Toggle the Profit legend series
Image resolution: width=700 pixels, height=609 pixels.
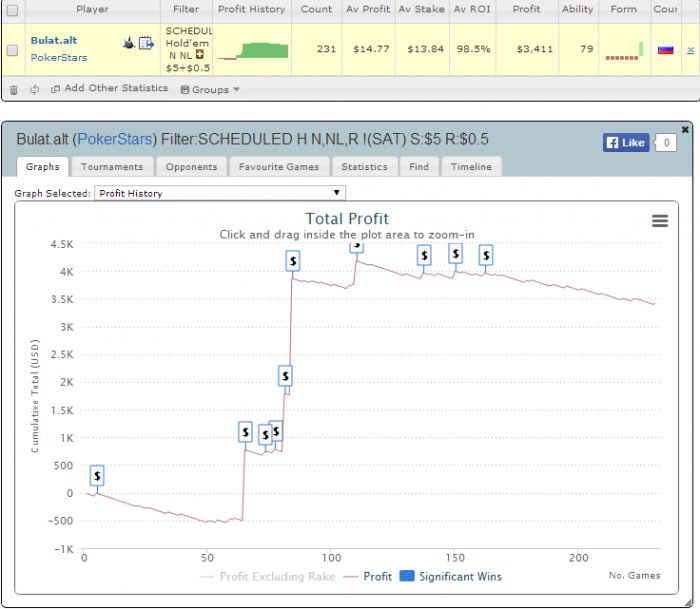(x=368, y=576)
